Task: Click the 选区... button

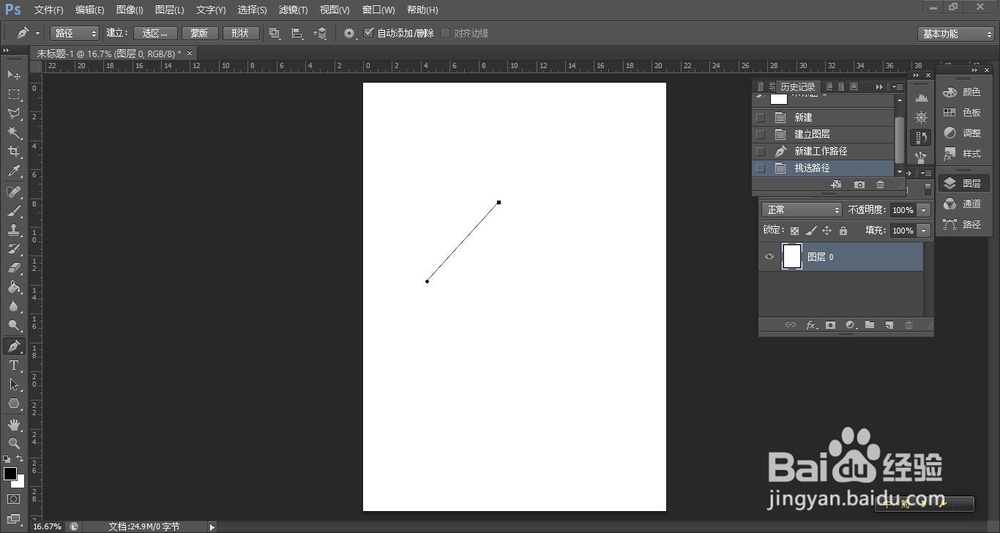Action: (155, 33)
